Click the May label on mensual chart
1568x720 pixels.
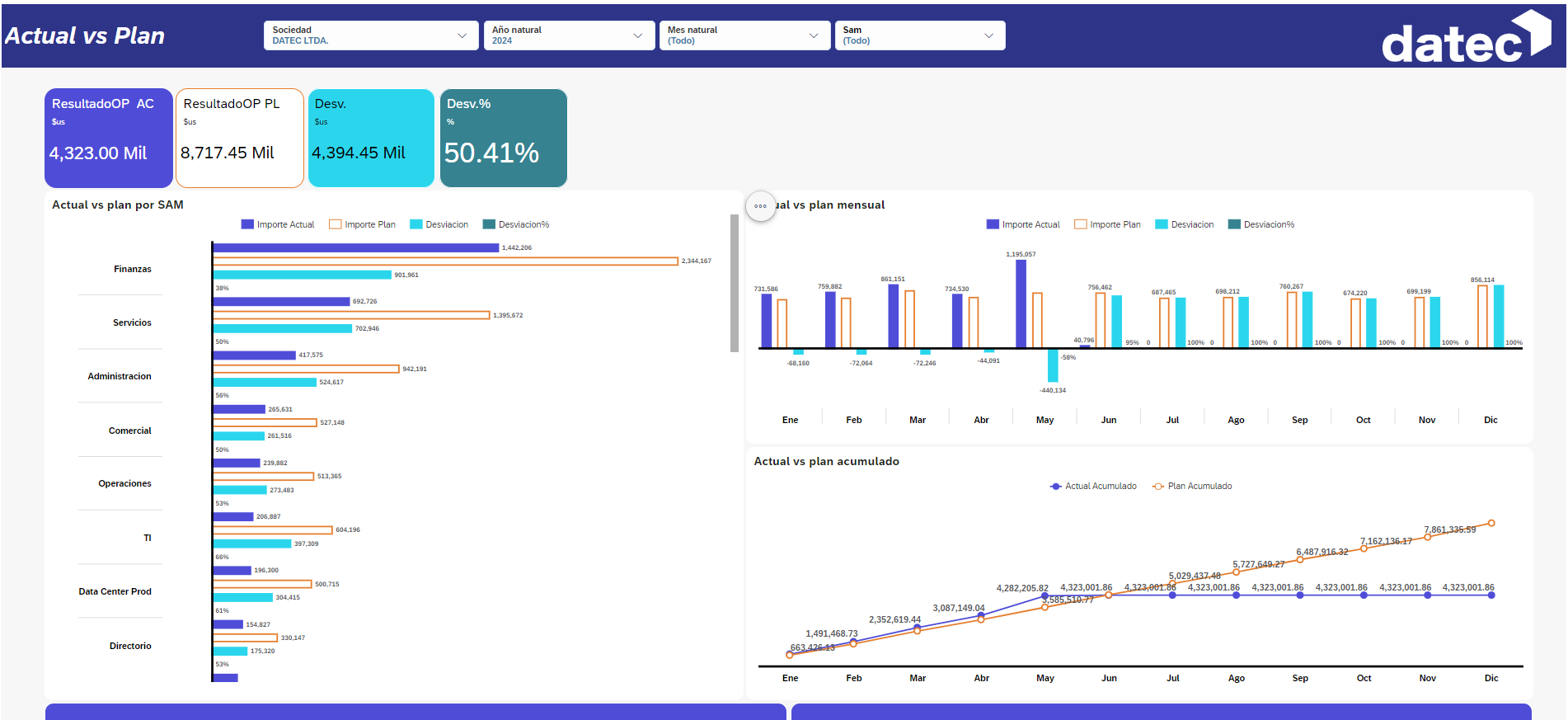(1045, 420)
